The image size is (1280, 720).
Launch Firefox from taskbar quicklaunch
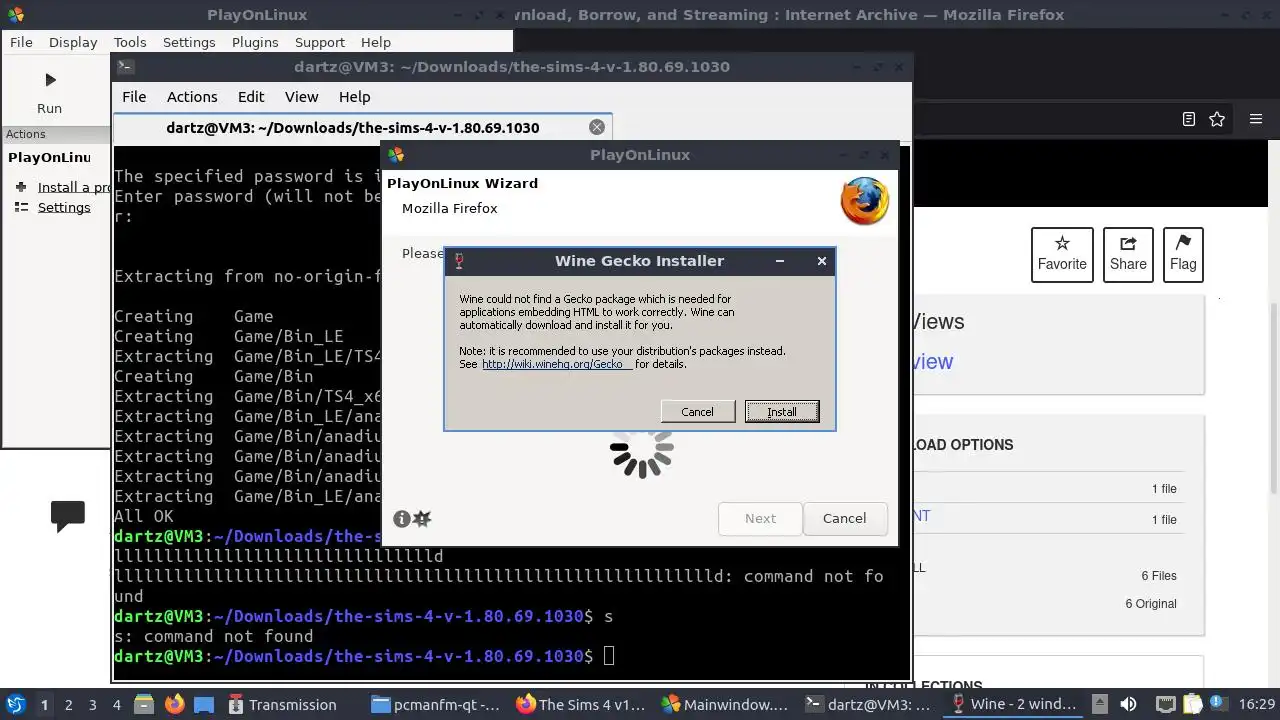(x=174, y=704)
